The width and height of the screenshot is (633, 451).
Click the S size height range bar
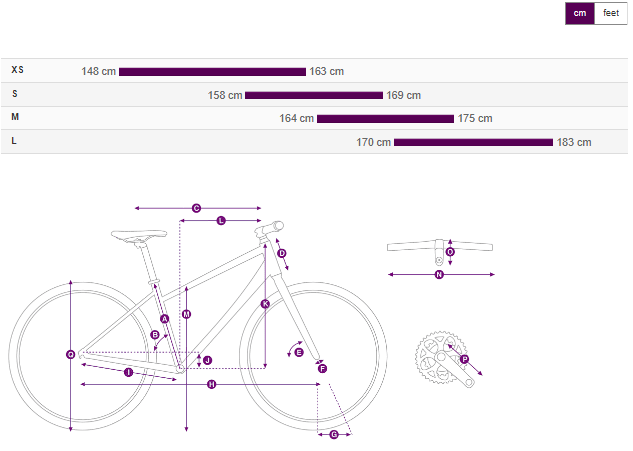pyautogui.click(x=313, y=95)
